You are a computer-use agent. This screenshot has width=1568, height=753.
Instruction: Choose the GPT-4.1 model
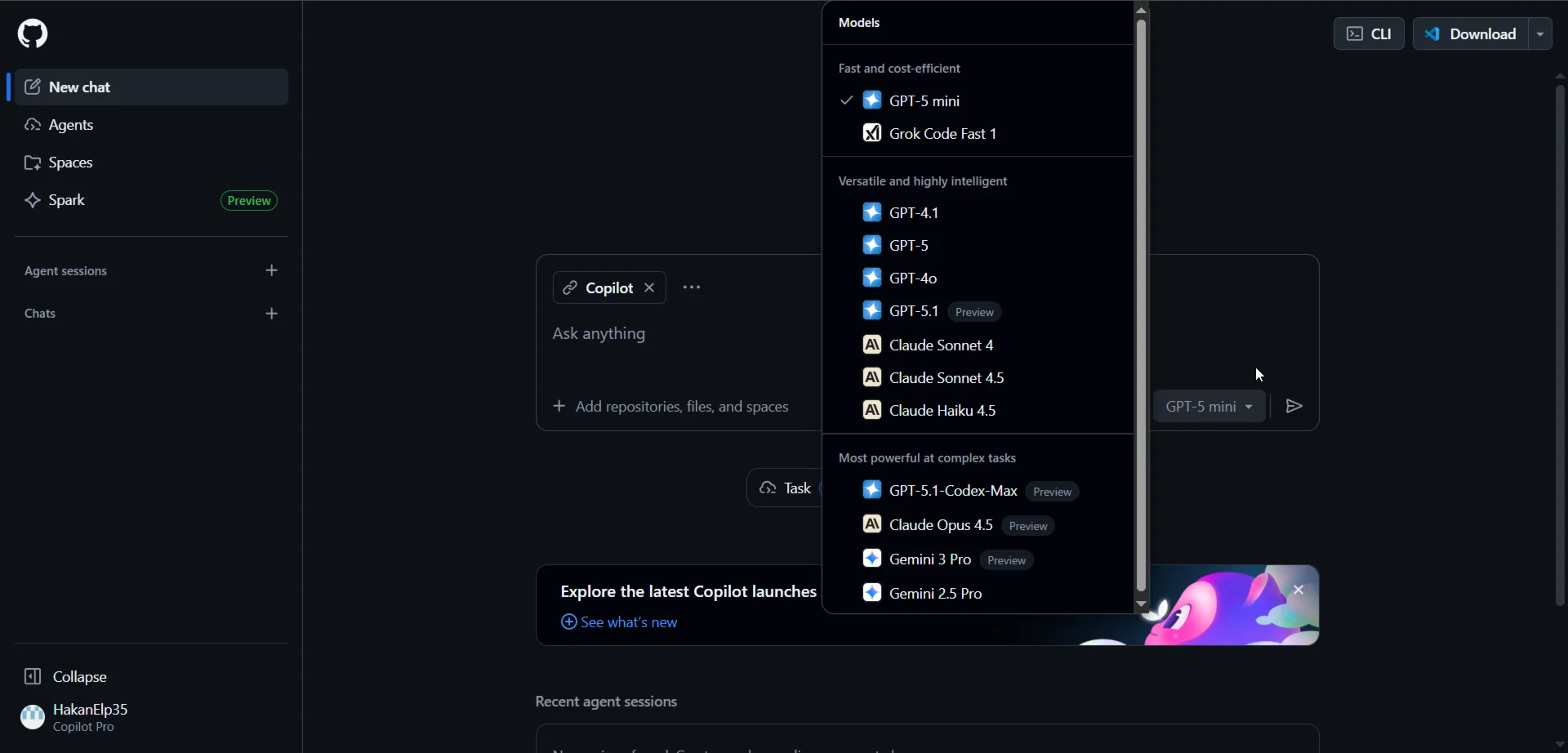pos(978,212)
